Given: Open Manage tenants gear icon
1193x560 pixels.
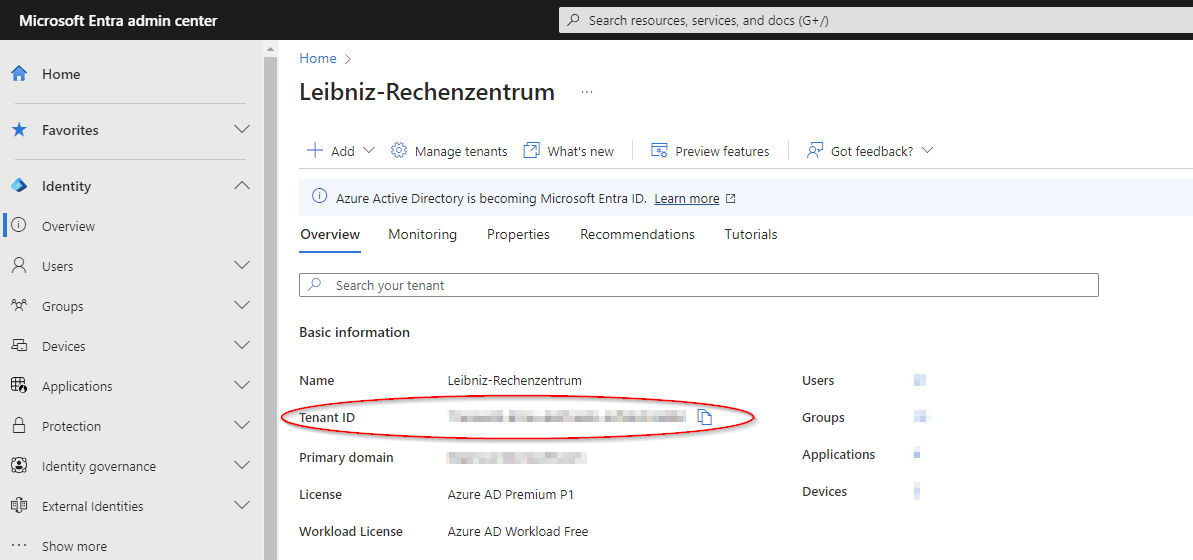Looking at the screenshot, I should point(399,151).
